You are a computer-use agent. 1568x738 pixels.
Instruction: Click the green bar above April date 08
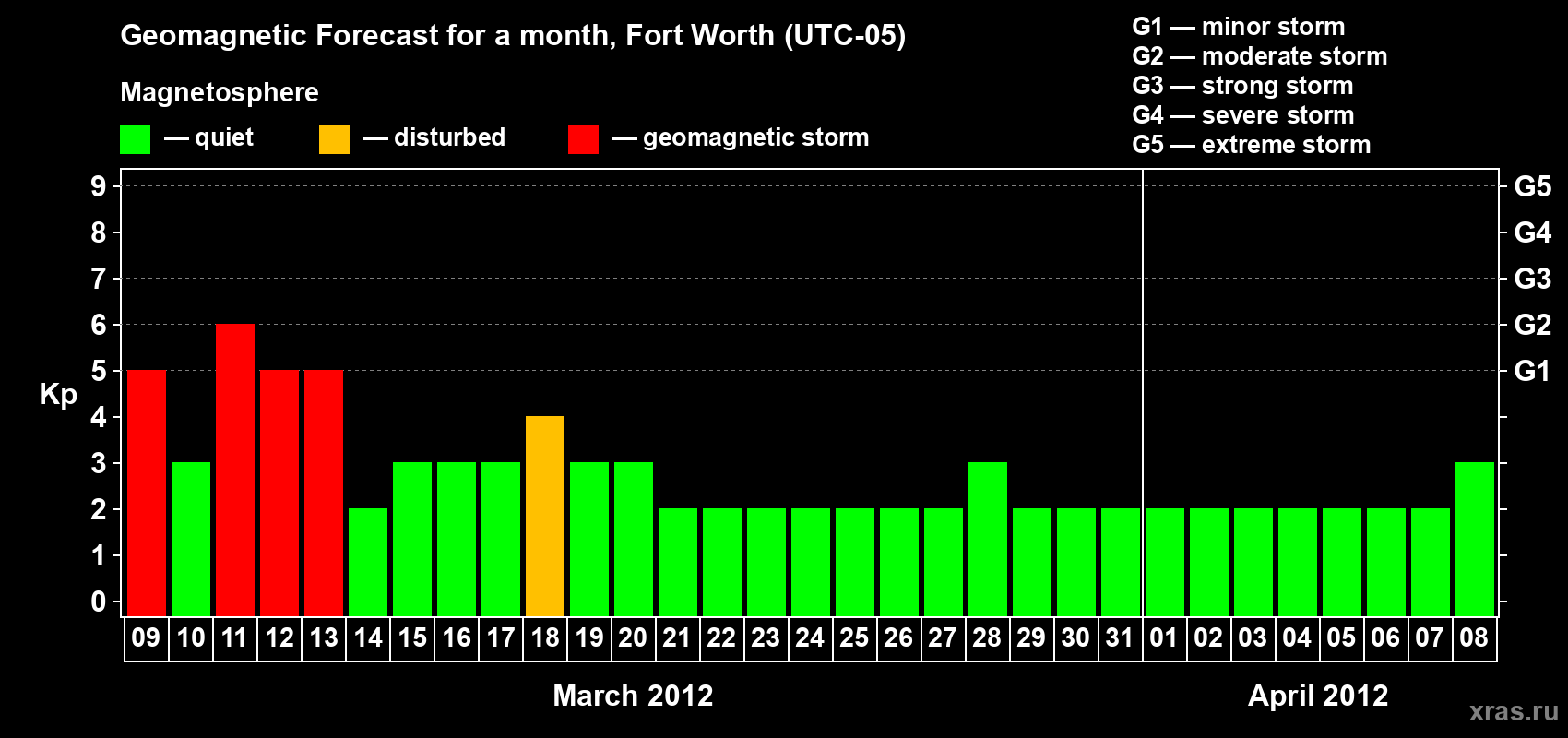coord(1475,540)
